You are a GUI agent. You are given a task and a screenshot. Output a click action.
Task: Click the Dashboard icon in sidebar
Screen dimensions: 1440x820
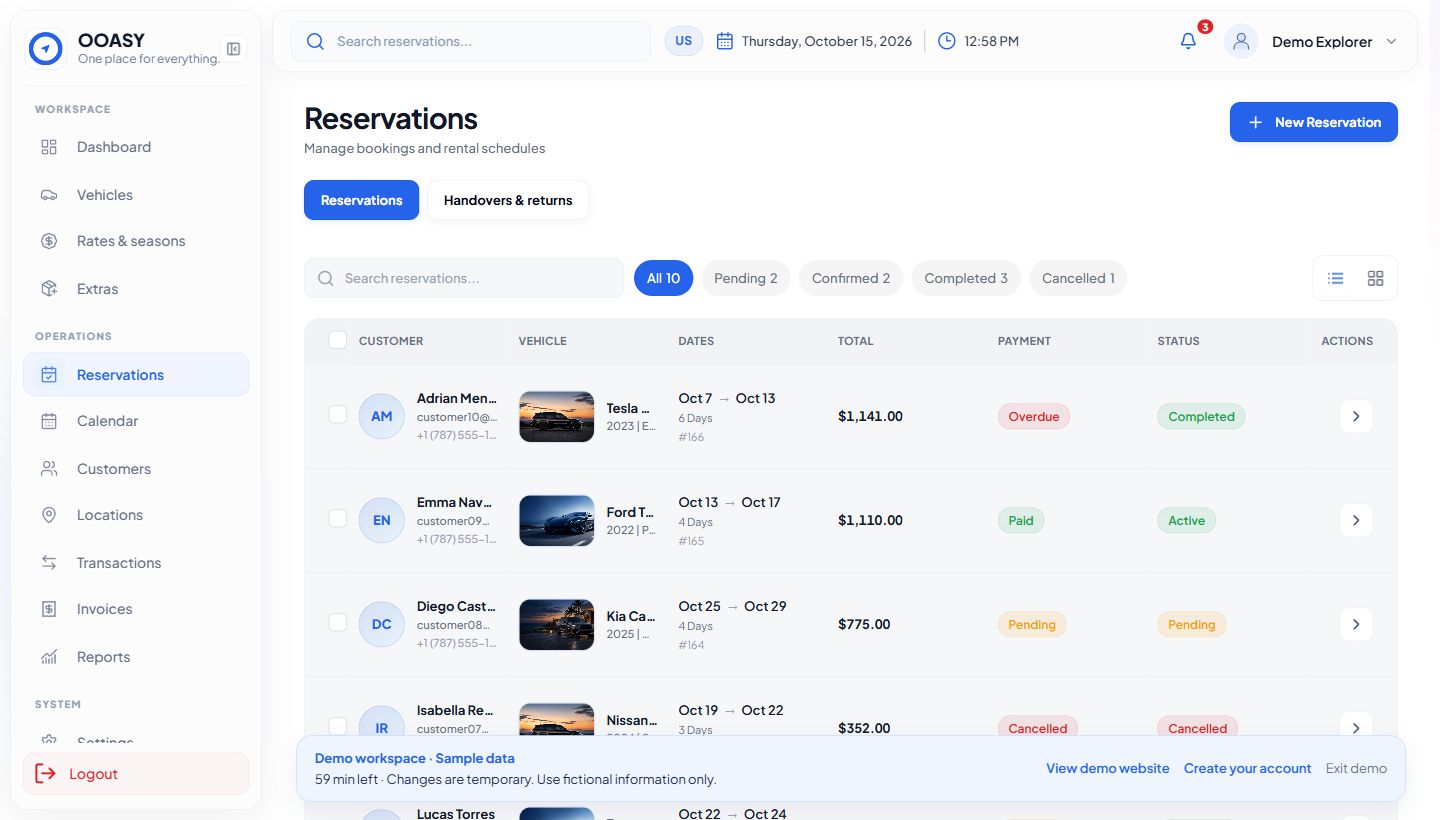[49, 147]
